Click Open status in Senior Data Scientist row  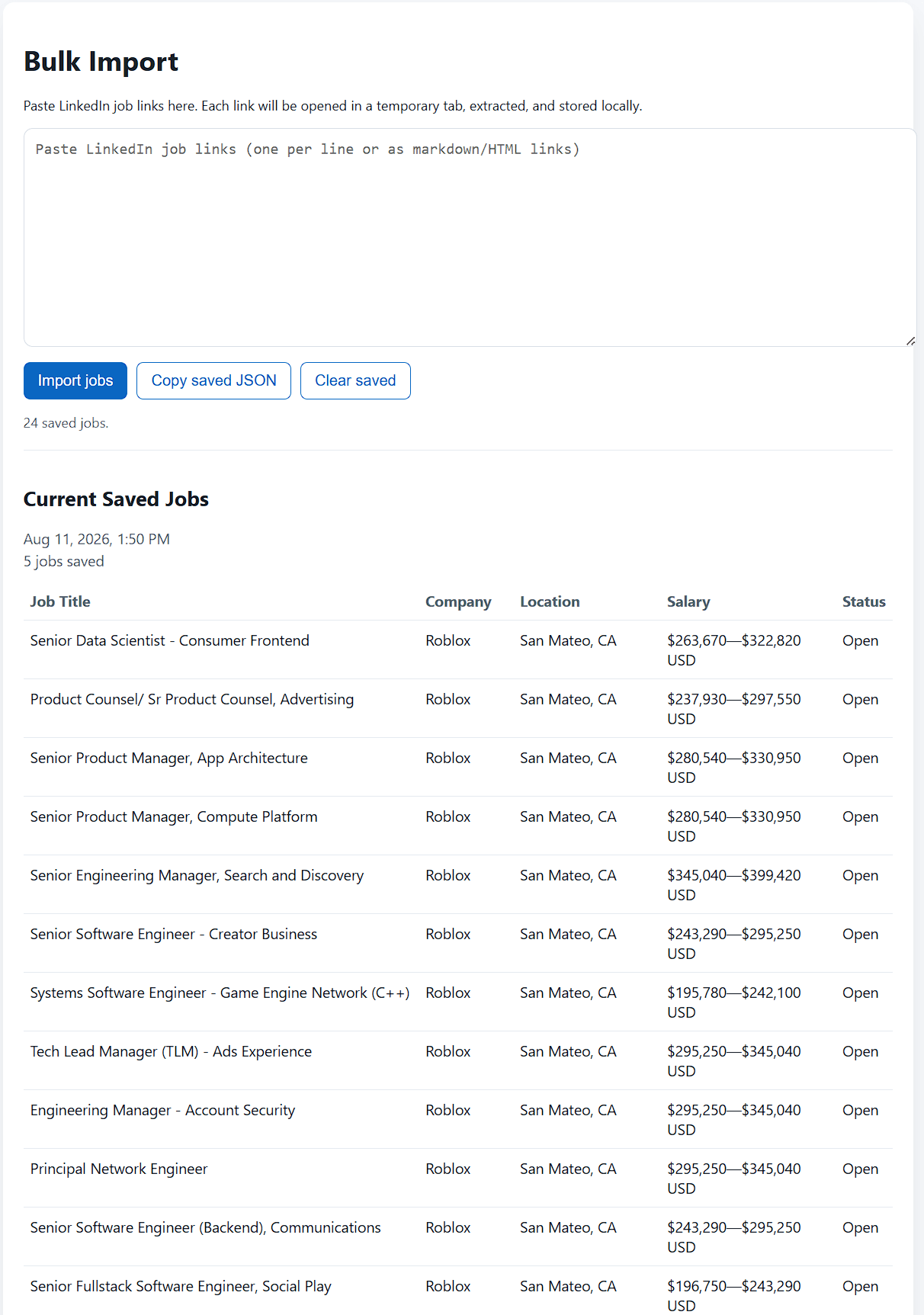pos(860,640)
